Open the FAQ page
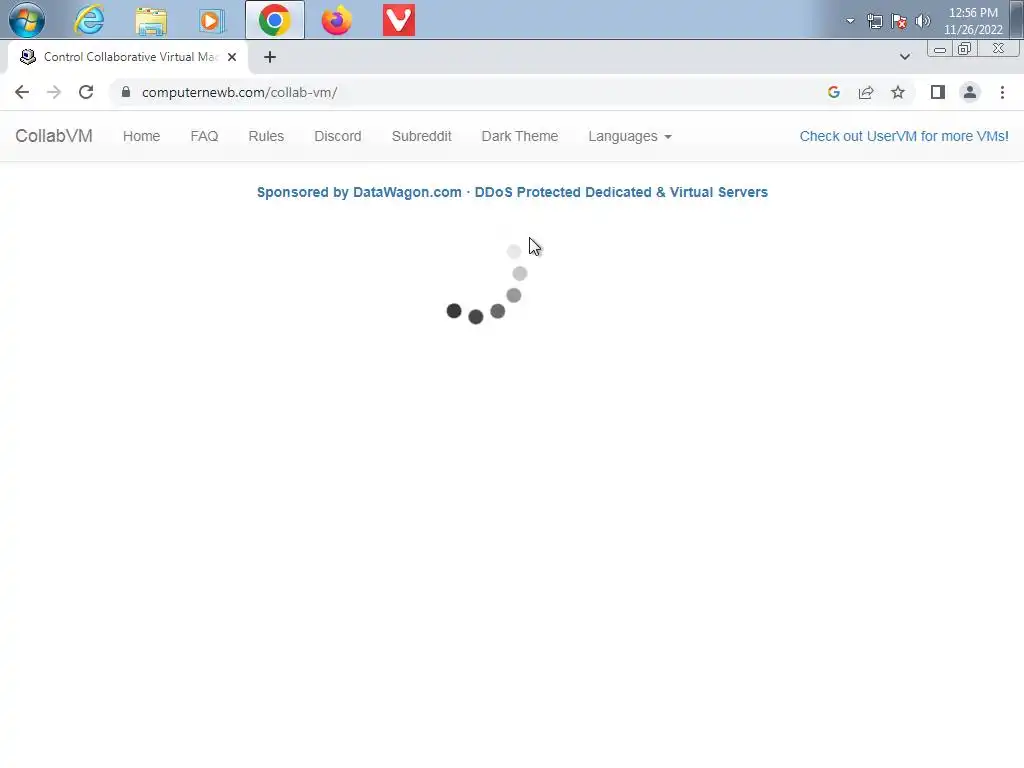Screen dimensions: 1024x768 pyautogui.click(x=204, y=136)
